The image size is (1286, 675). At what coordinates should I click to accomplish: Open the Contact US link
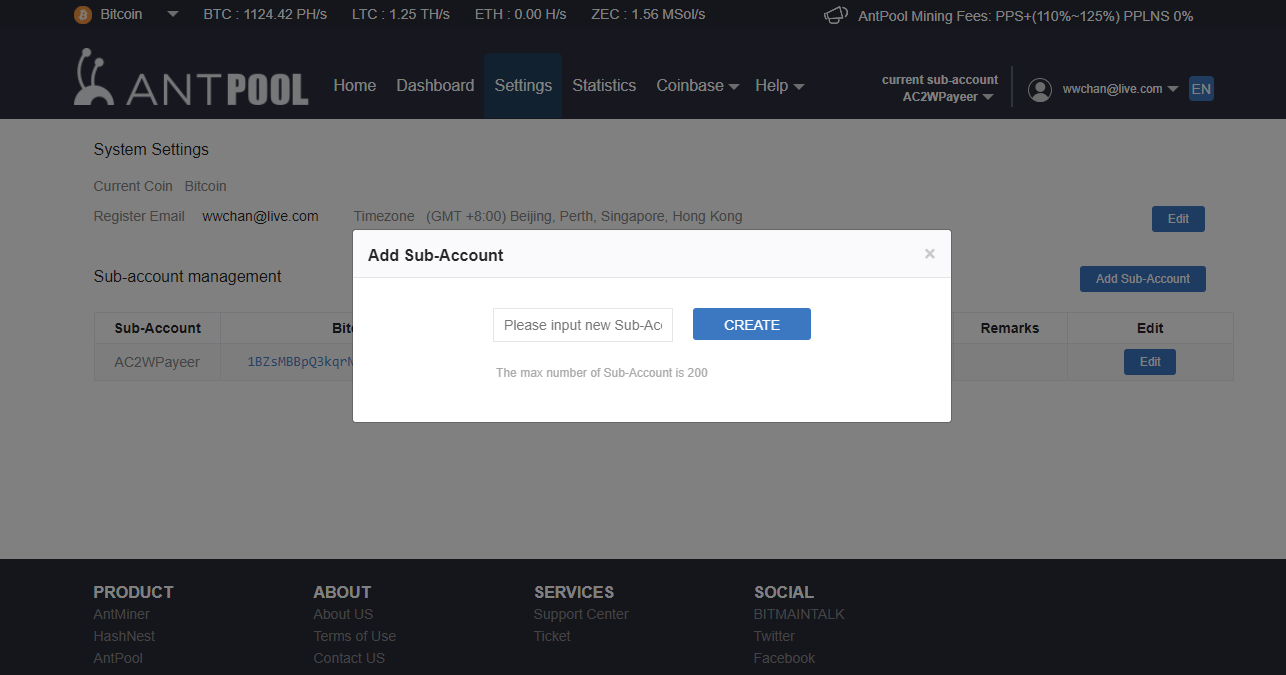349,658
